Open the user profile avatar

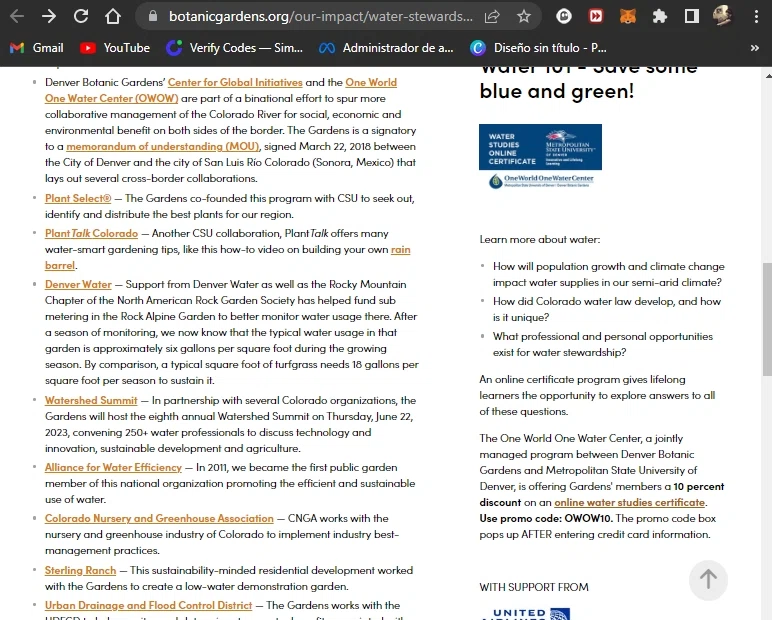722,15
